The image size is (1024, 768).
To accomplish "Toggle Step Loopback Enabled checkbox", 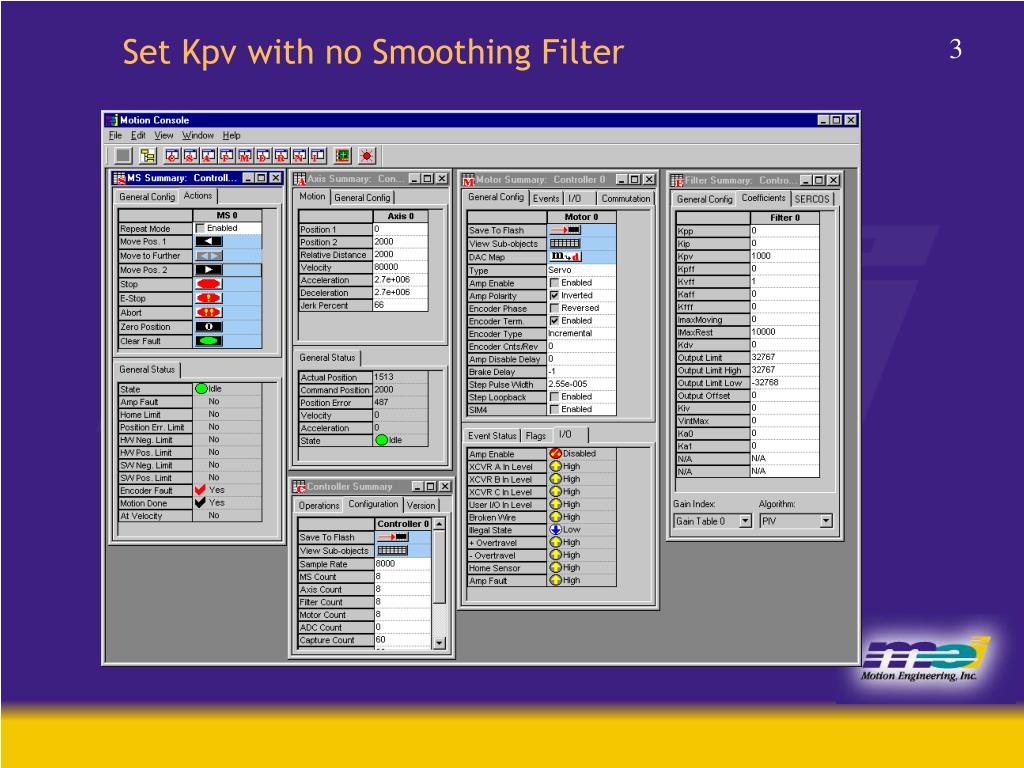I will 554,396.
